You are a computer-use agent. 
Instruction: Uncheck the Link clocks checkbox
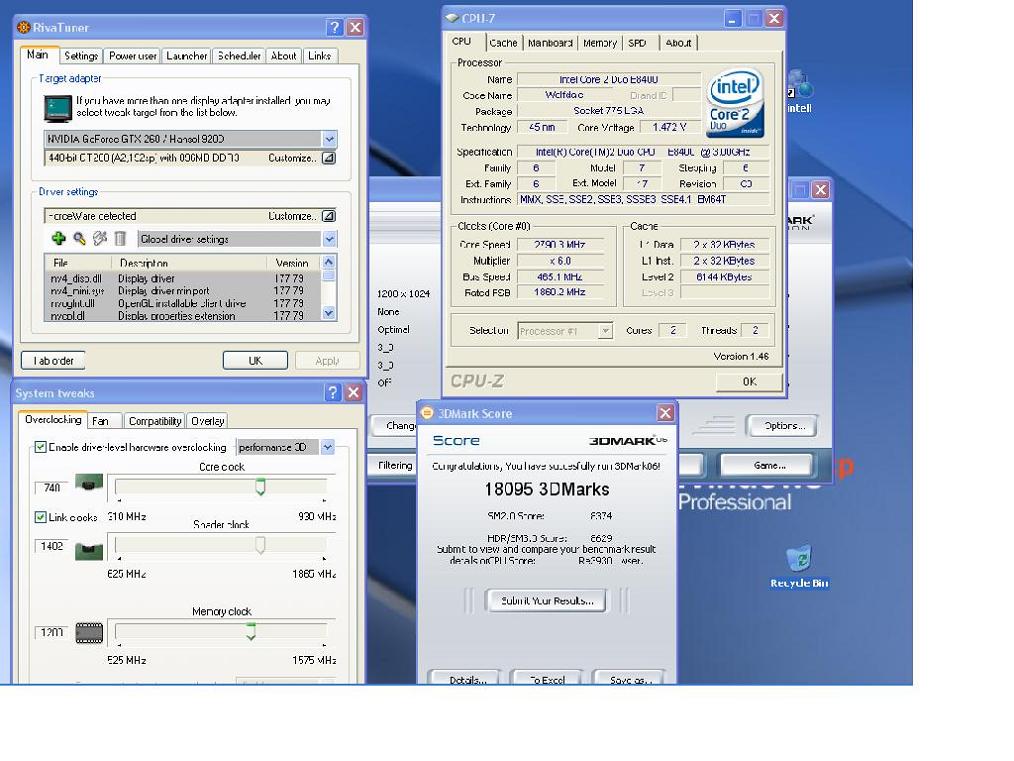(41, 517)
